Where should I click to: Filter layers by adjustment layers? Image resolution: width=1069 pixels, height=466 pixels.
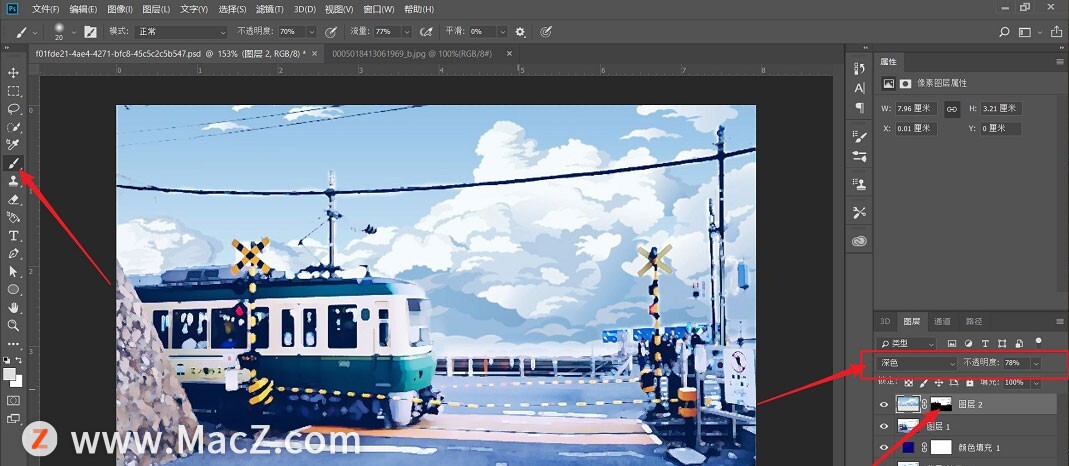pyautogui.click(x=968, y=343)
